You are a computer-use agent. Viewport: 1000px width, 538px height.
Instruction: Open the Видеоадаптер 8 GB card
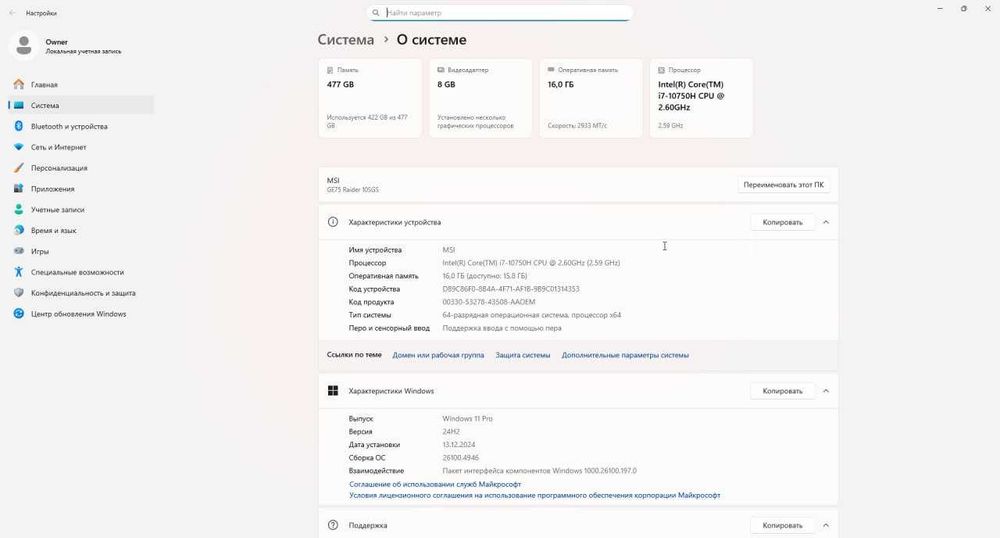[481, 98]
